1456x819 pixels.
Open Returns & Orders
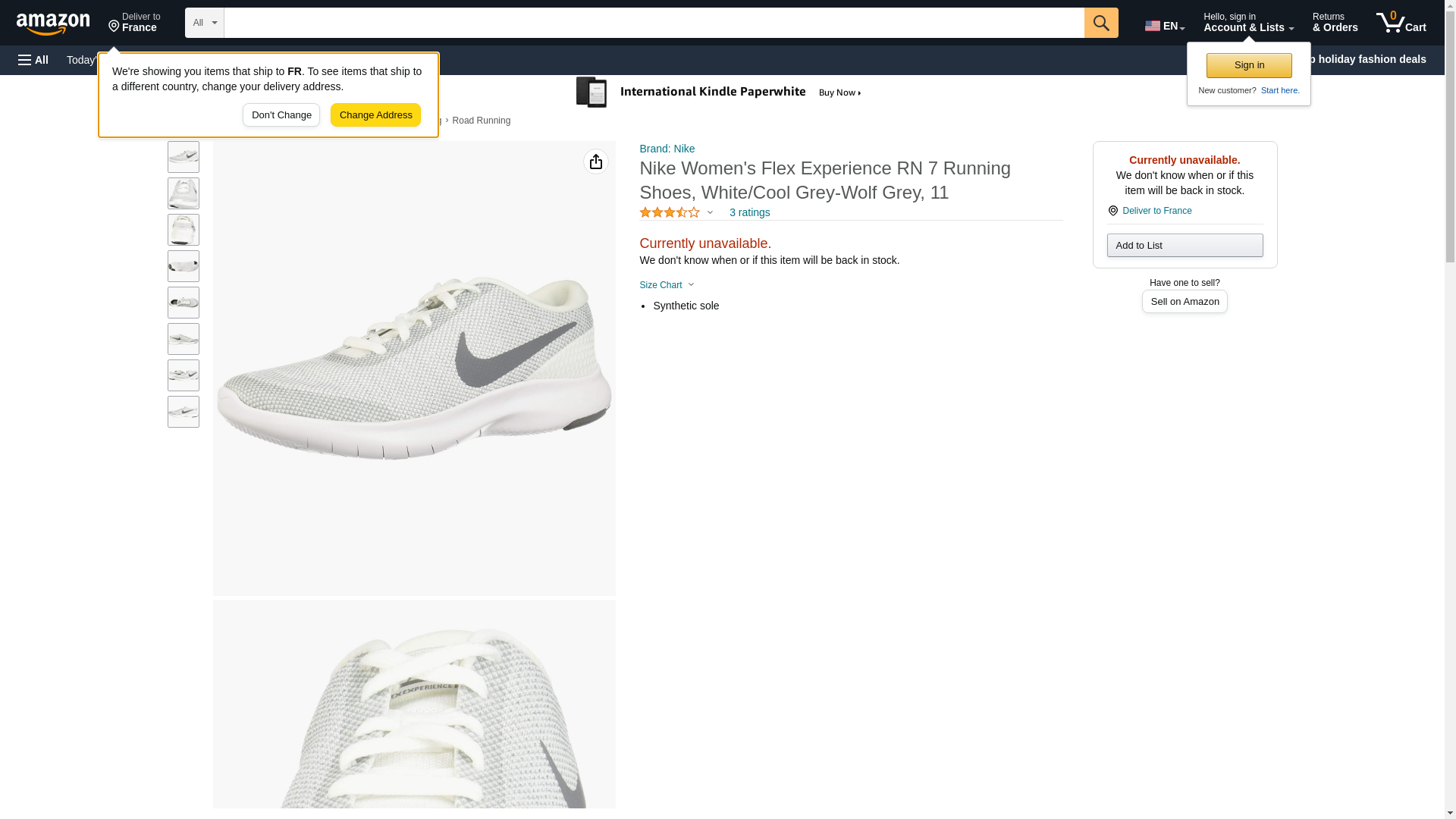1335,23
